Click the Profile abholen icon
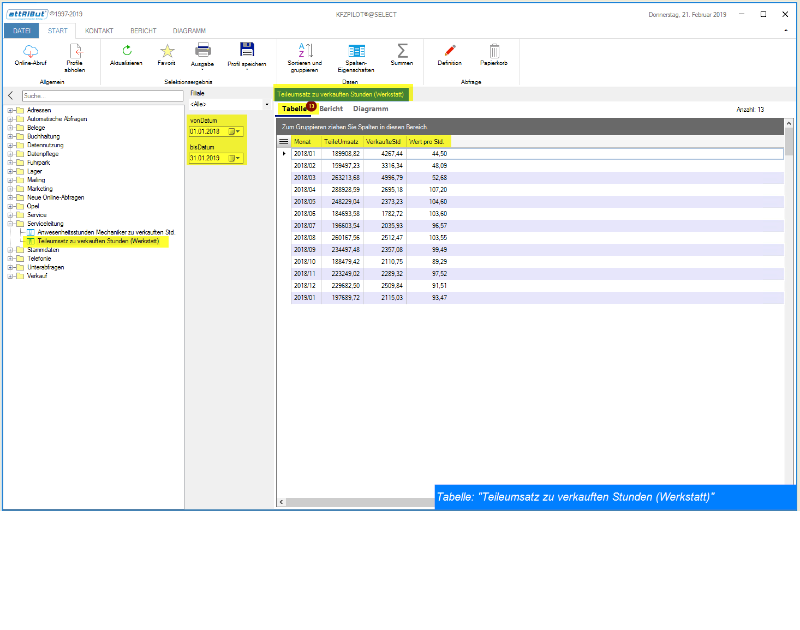This screenshot has width=800, height=630. click(x=75, y=50)
